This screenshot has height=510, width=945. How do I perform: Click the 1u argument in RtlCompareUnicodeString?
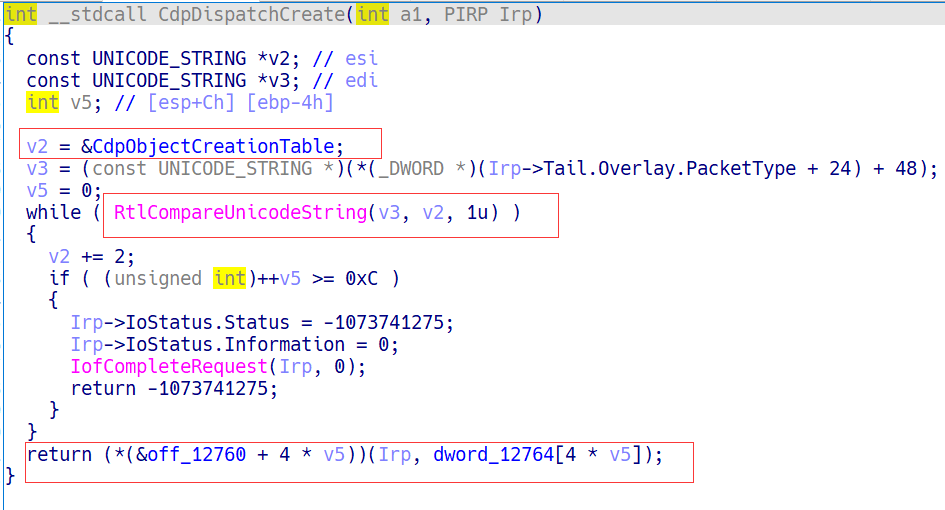[x=477, y=212]
